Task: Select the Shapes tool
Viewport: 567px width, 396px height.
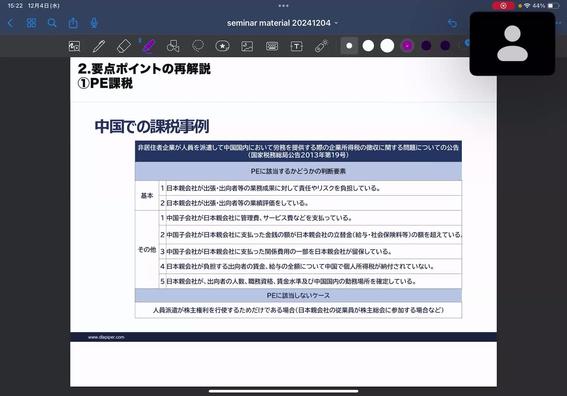Action: point(173,46)
